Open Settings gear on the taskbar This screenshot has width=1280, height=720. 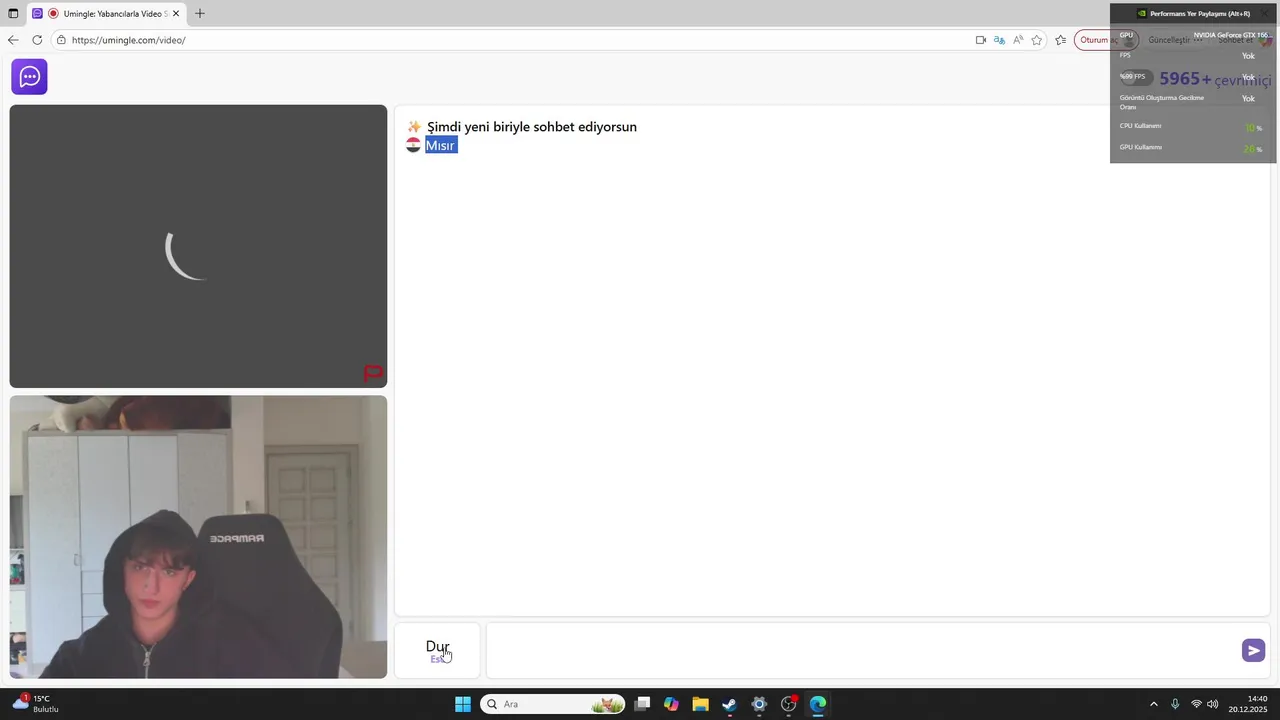click(759, 704)
